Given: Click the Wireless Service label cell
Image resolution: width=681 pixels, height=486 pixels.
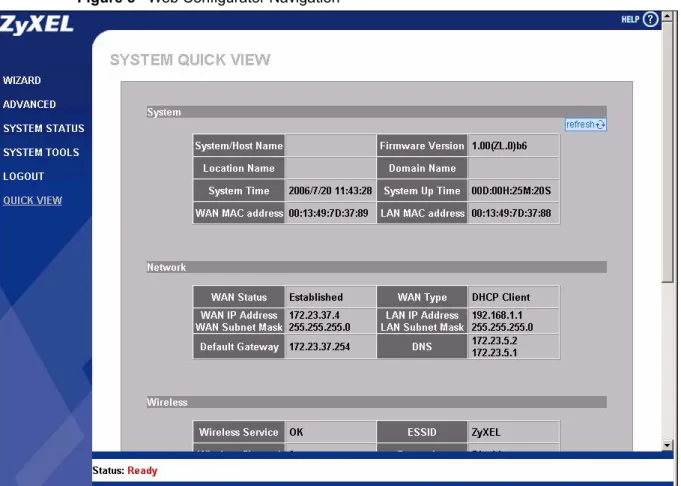Looking at the screenshot, I should coord(239,432).
